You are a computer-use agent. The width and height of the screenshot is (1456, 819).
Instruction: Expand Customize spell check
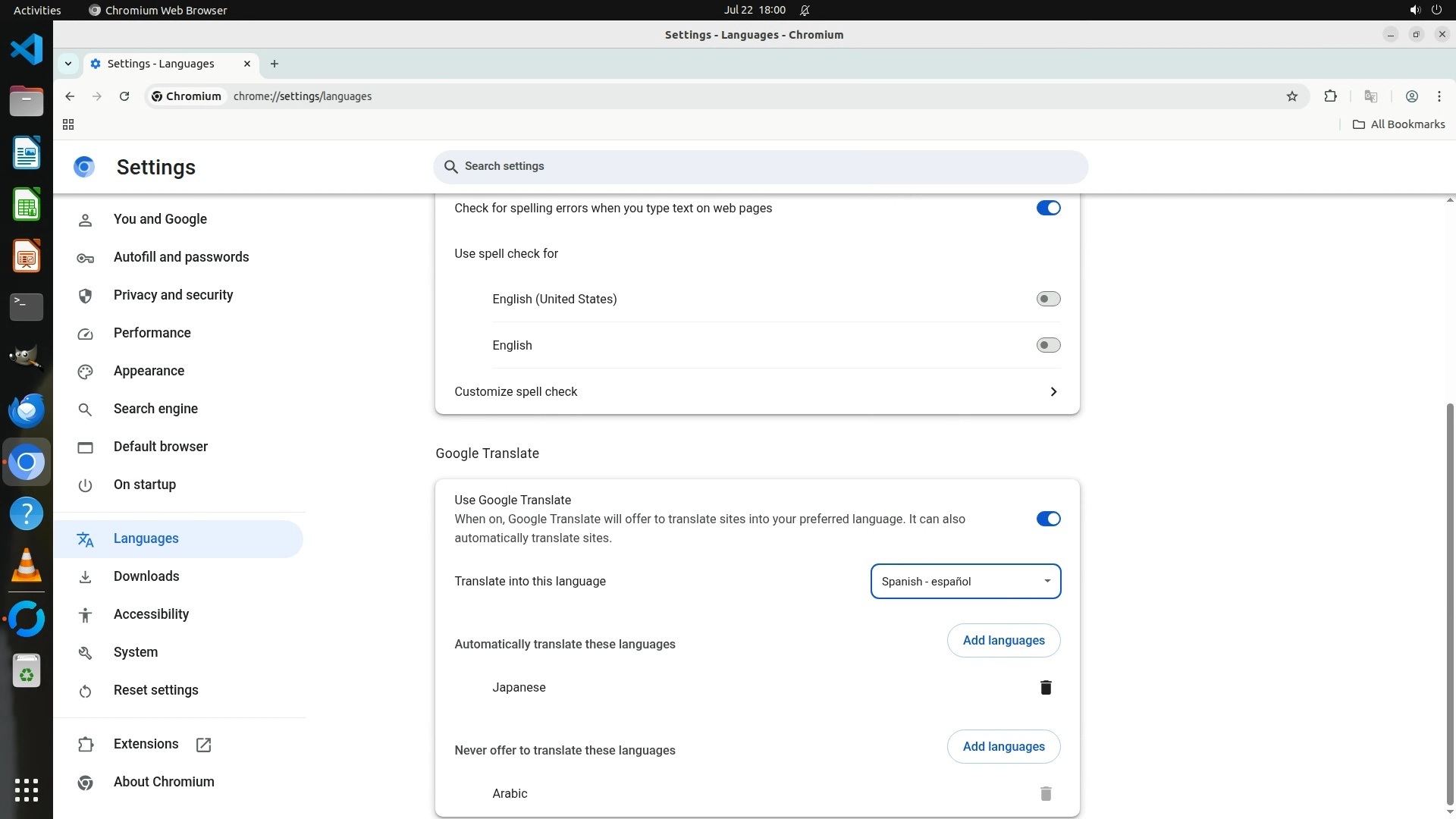[x=1053, y=391]
